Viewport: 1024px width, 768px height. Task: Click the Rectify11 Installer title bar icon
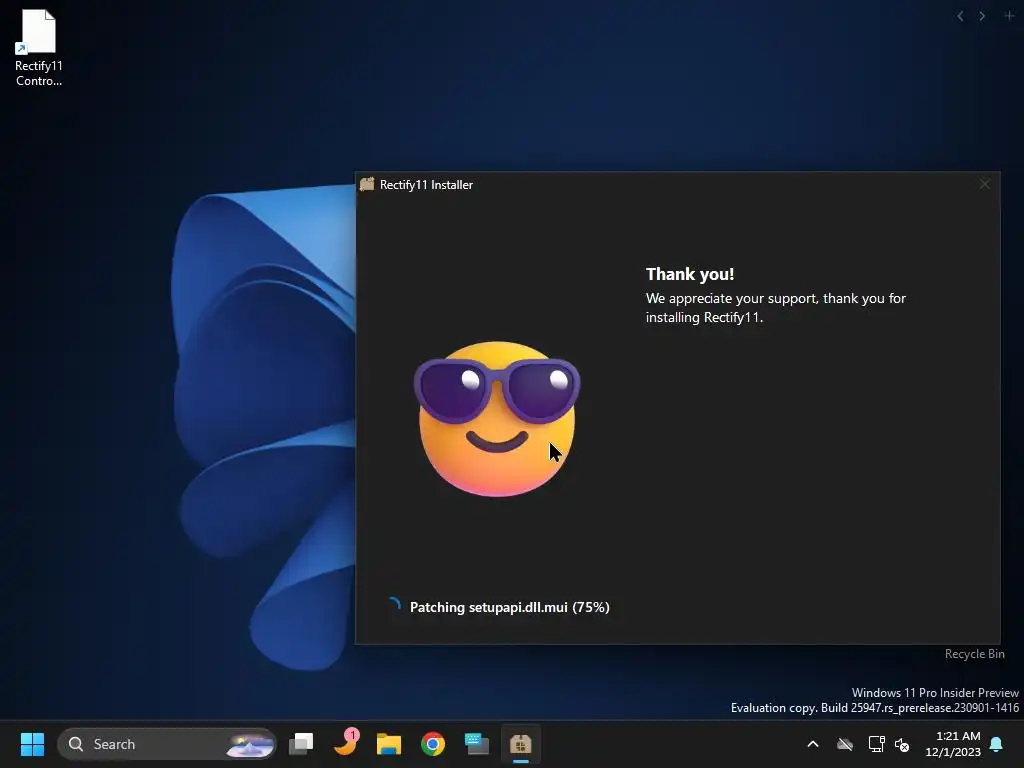(367, 185)
